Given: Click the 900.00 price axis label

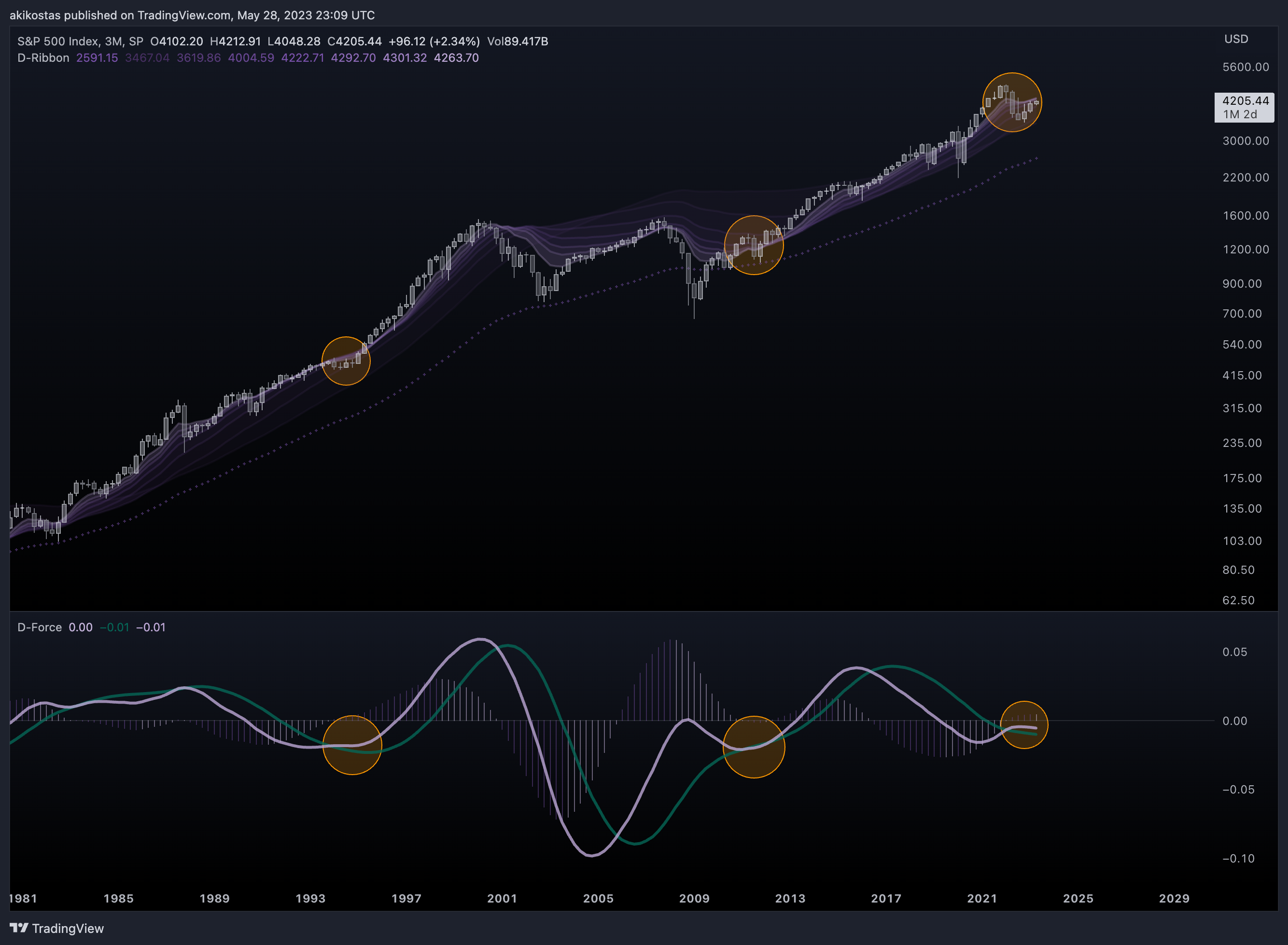Looking at the screenshot, I should coord(1242,284).
